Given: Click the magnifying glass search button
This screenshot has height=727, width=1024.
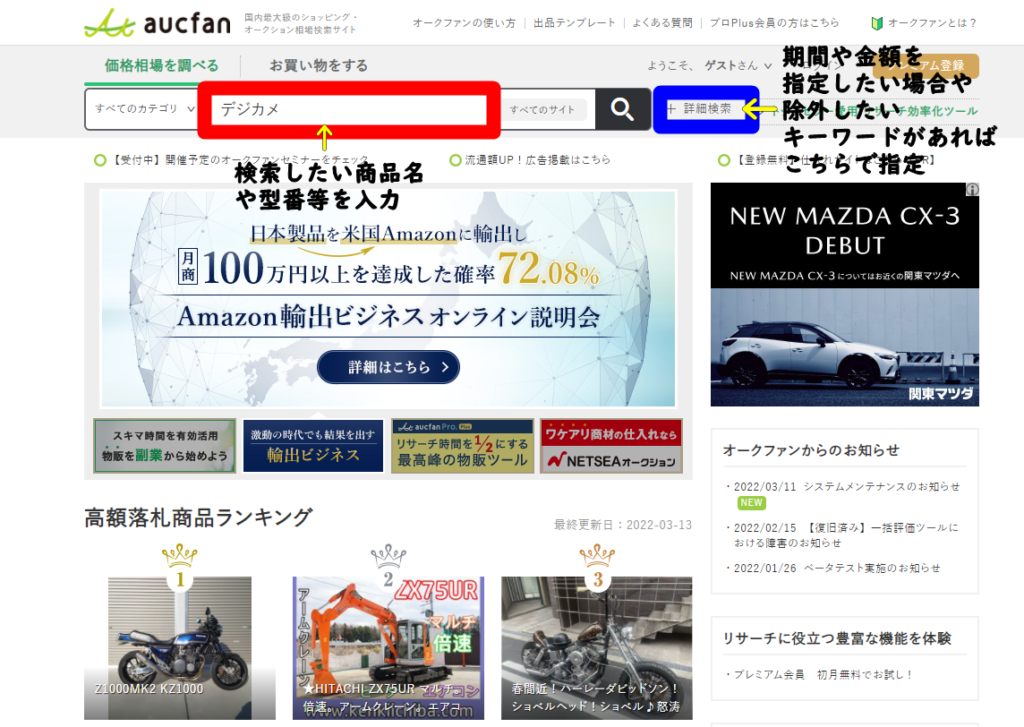Looking at the screenshot, I should coord(622,109).
